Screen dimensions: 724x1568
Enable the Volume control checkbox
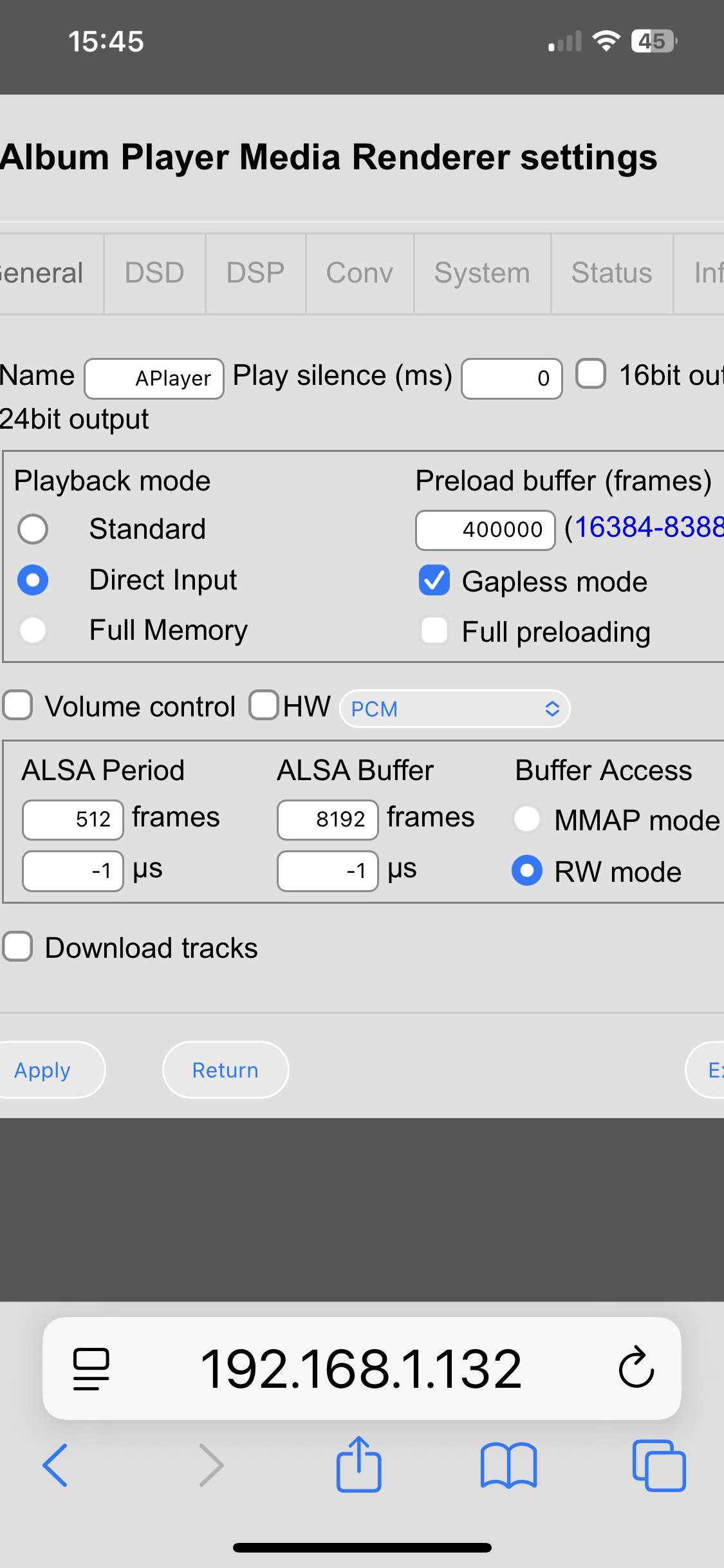click(17, 705)
